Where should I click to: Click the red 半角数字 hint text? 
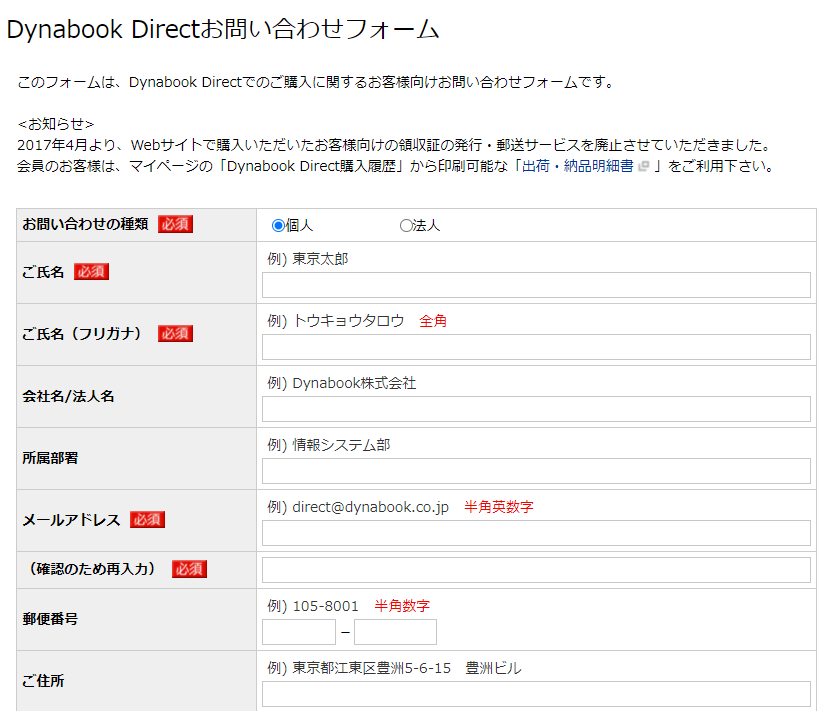point(402,606)
